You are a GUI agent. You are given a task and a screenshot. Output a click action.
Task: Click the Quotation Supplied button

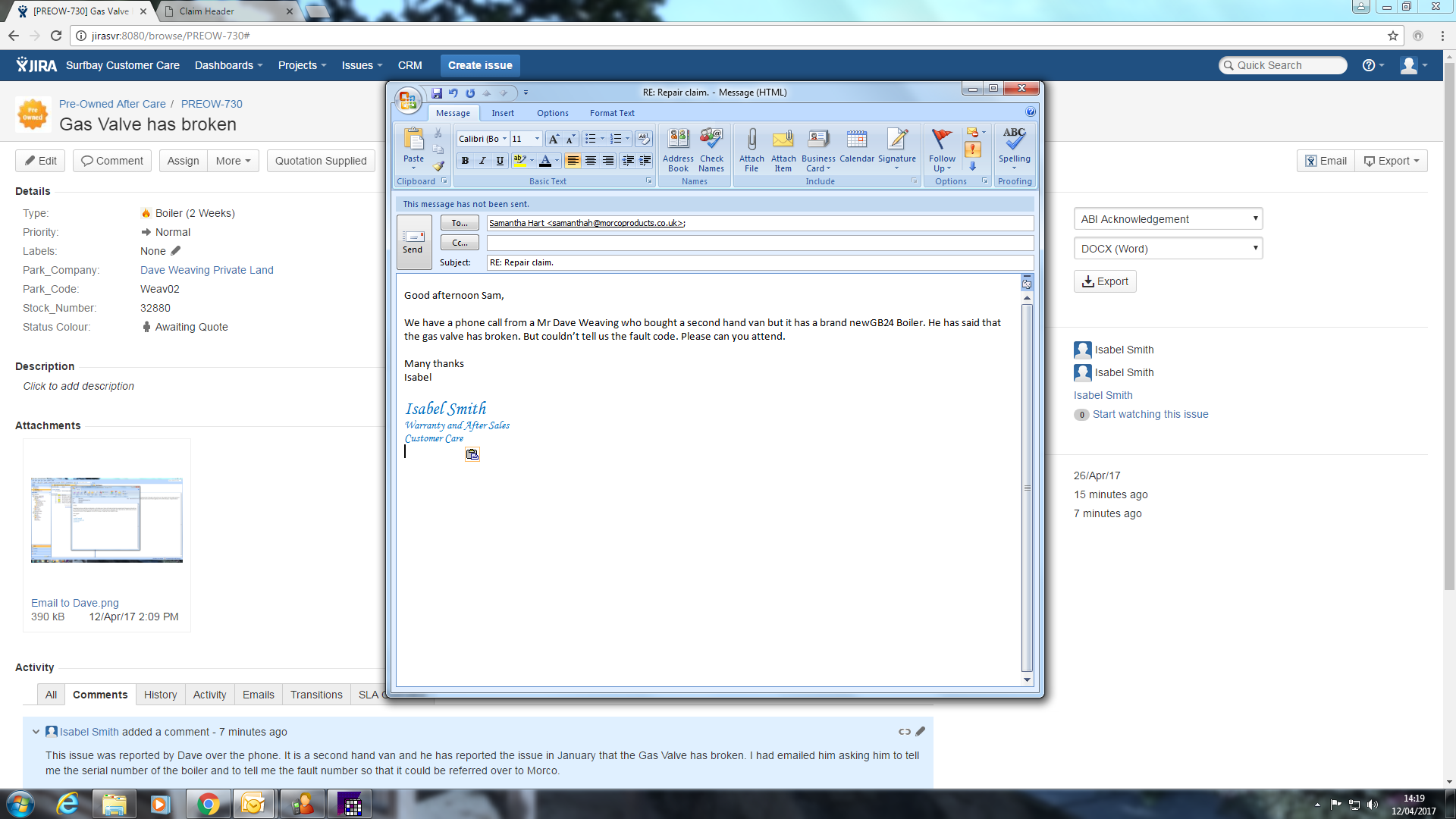click(321, 161)
